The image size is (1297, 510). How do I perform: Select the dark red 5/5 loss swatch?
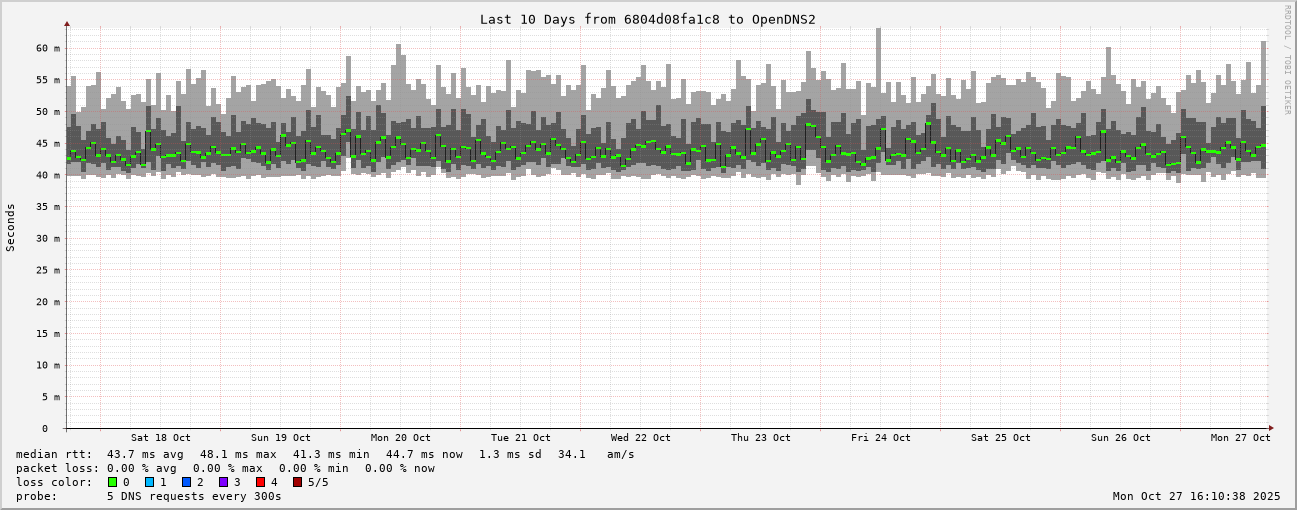pyautogui.click(x=297, y=482)
